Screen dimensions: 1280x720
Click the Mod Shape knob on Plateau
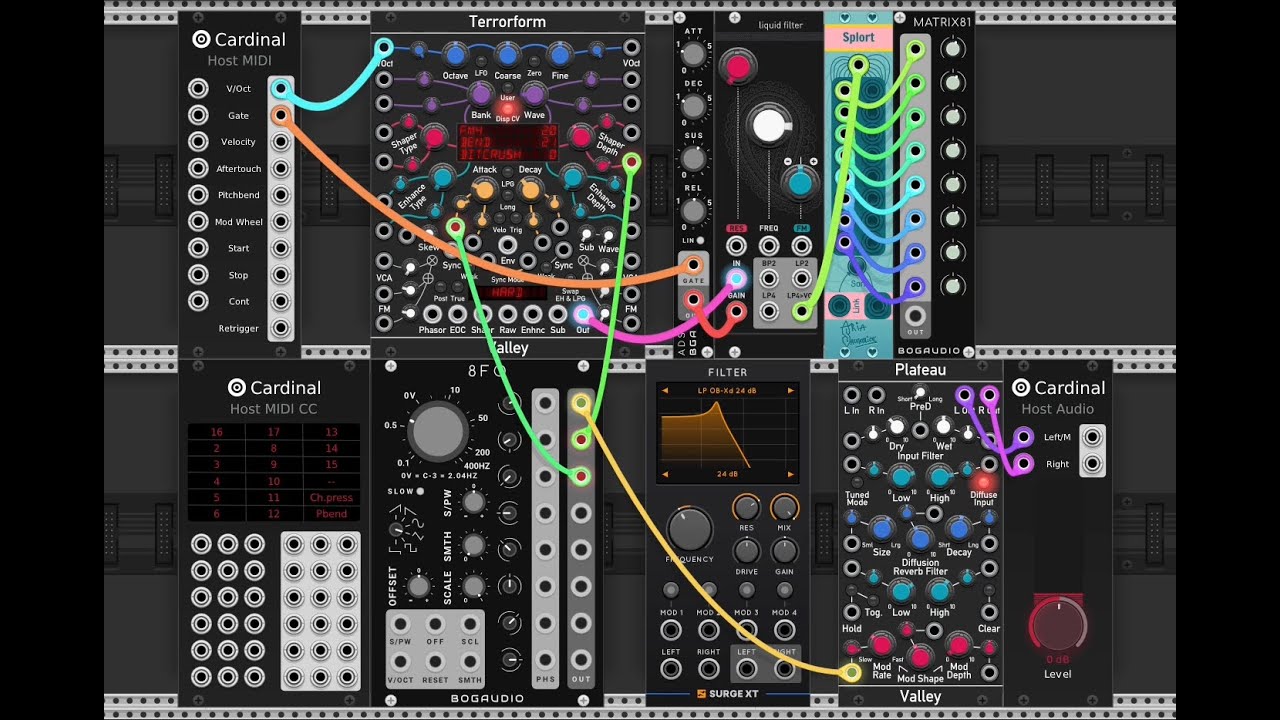[x=920, y=656]
